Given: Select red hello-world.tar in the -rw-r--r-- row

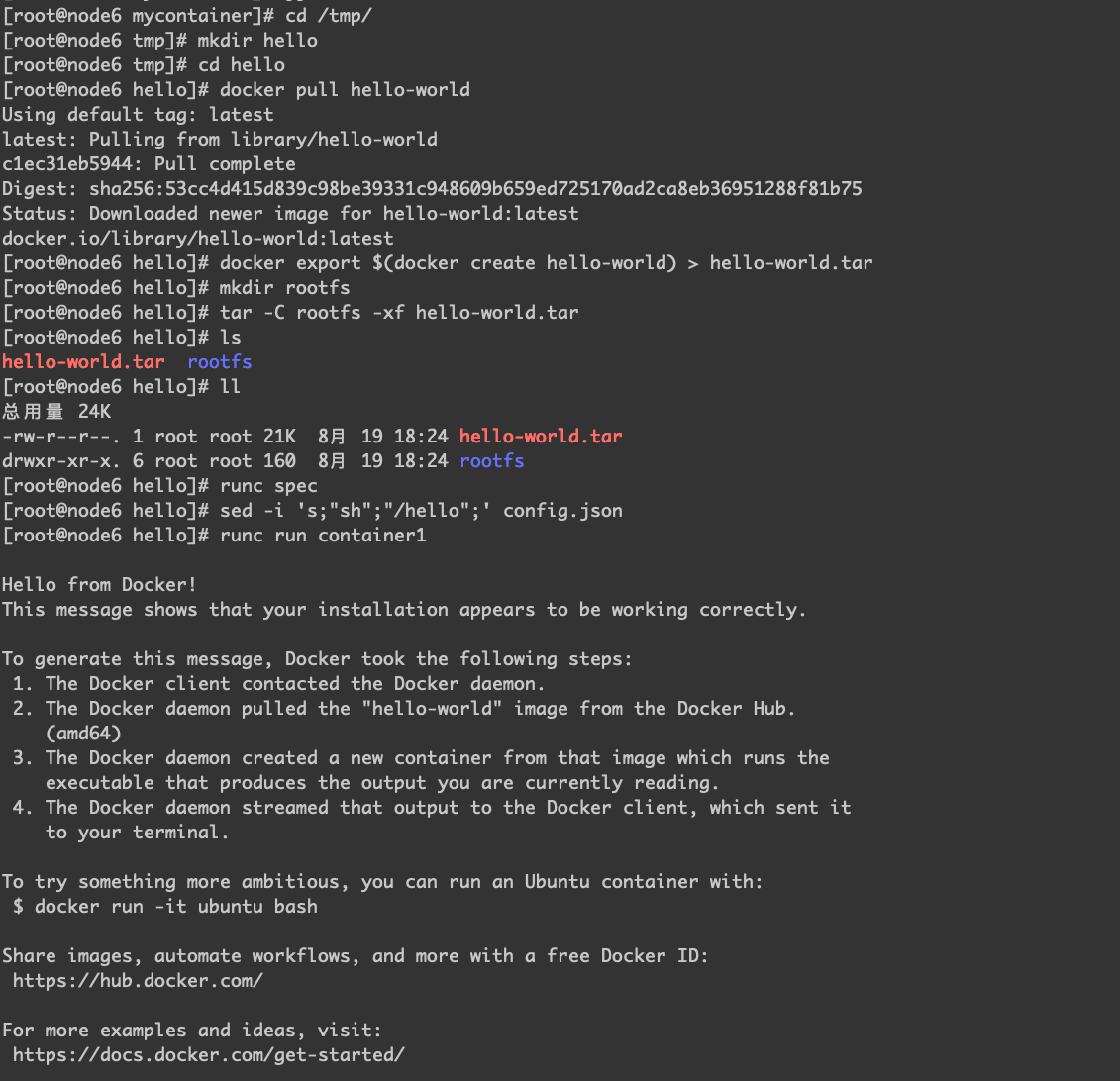Looking at the screenshot, I should click(x=541, y=437).
